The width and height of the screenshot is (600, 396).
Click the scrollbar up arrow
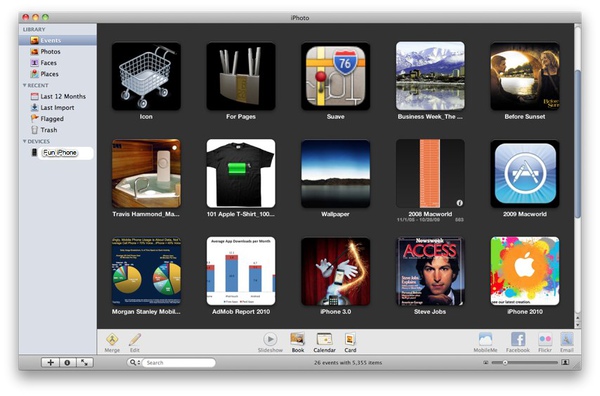coord(578,318)
